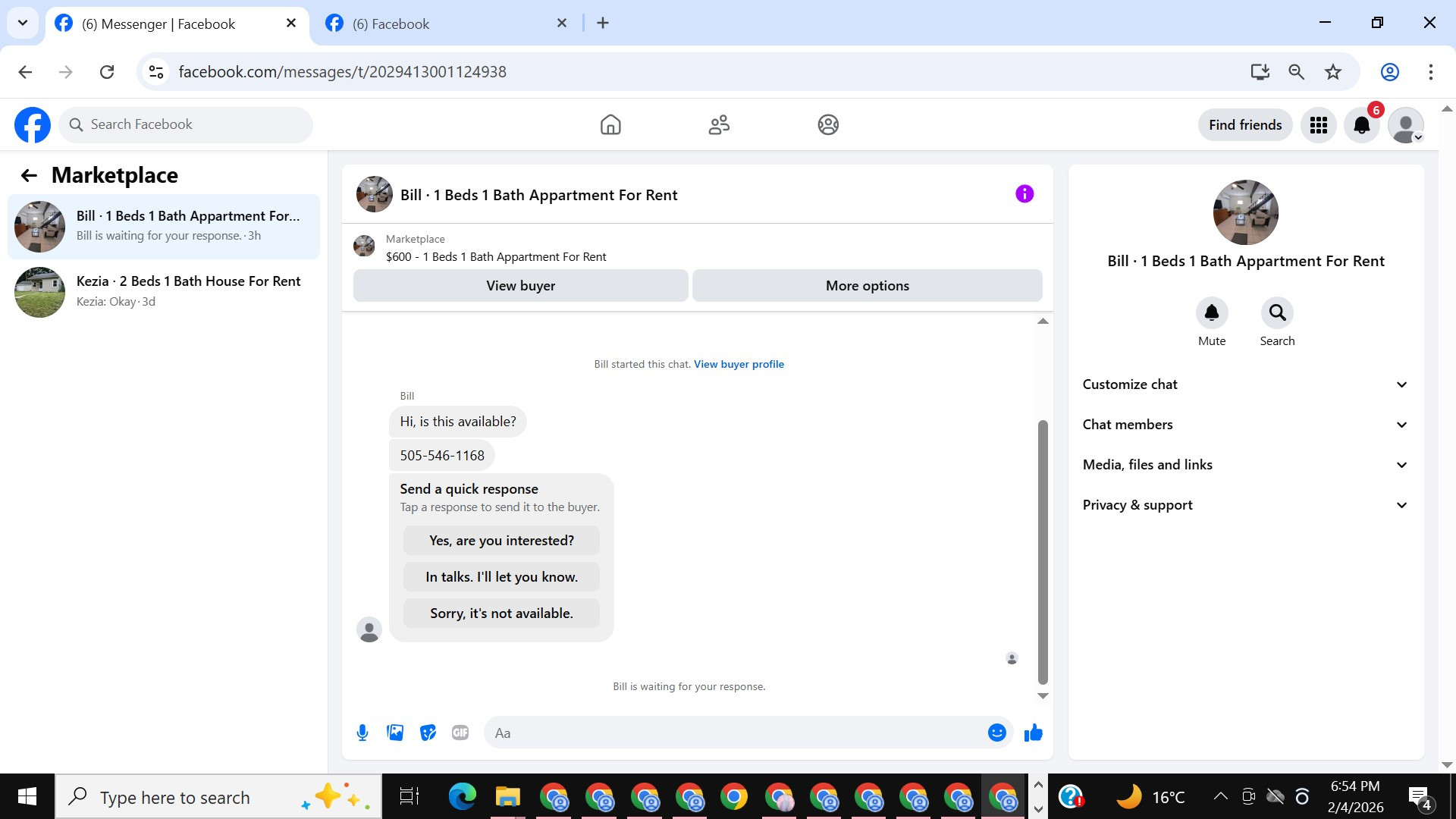Click the View buyer button

coord(520,286)
